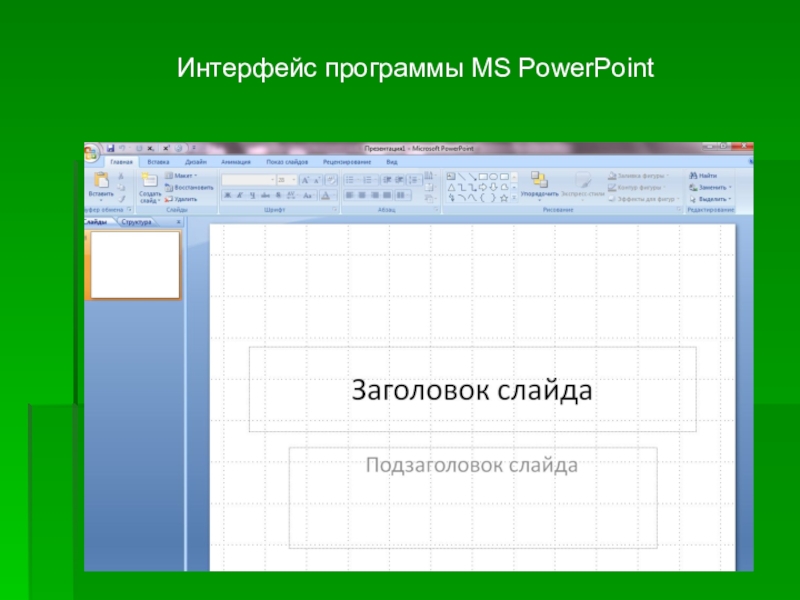
Task: Open the Вид tab
Action: (x=392, y=162)
